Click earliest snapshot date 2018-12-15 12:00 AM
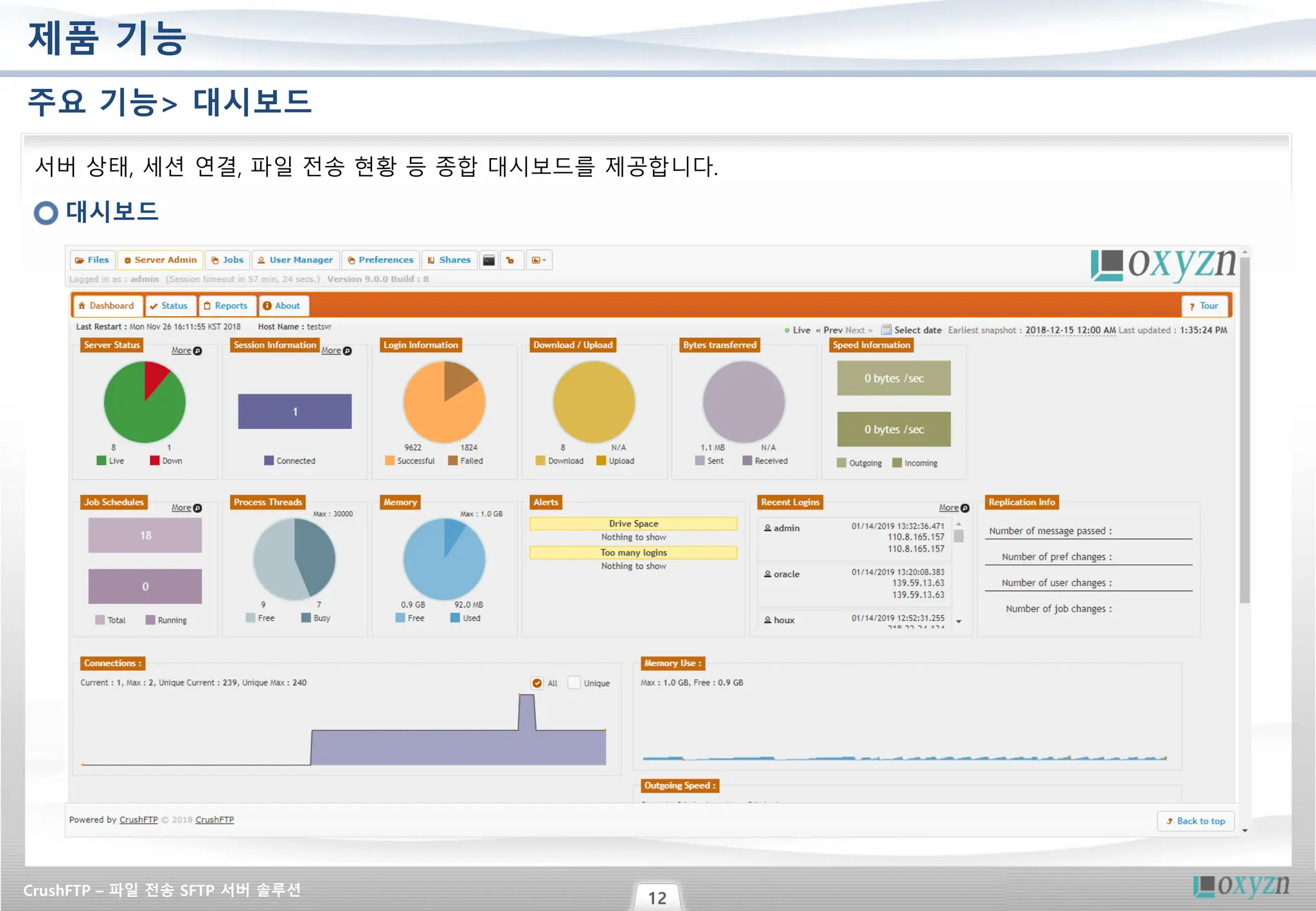This screenshot has height=911, width=1316. click(1071, 330)
